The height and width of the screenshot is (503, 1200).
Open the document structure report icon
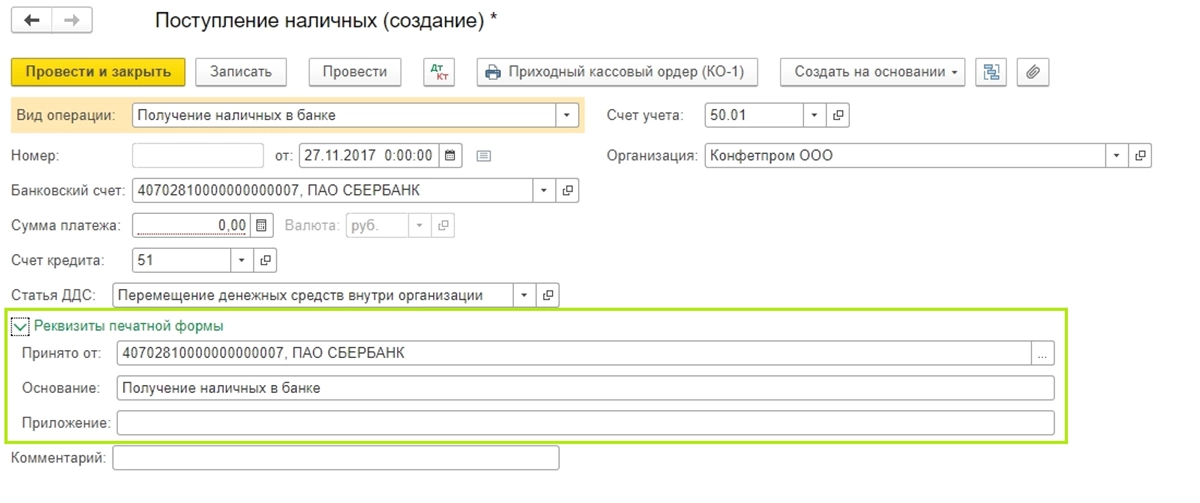coord(990,72)
